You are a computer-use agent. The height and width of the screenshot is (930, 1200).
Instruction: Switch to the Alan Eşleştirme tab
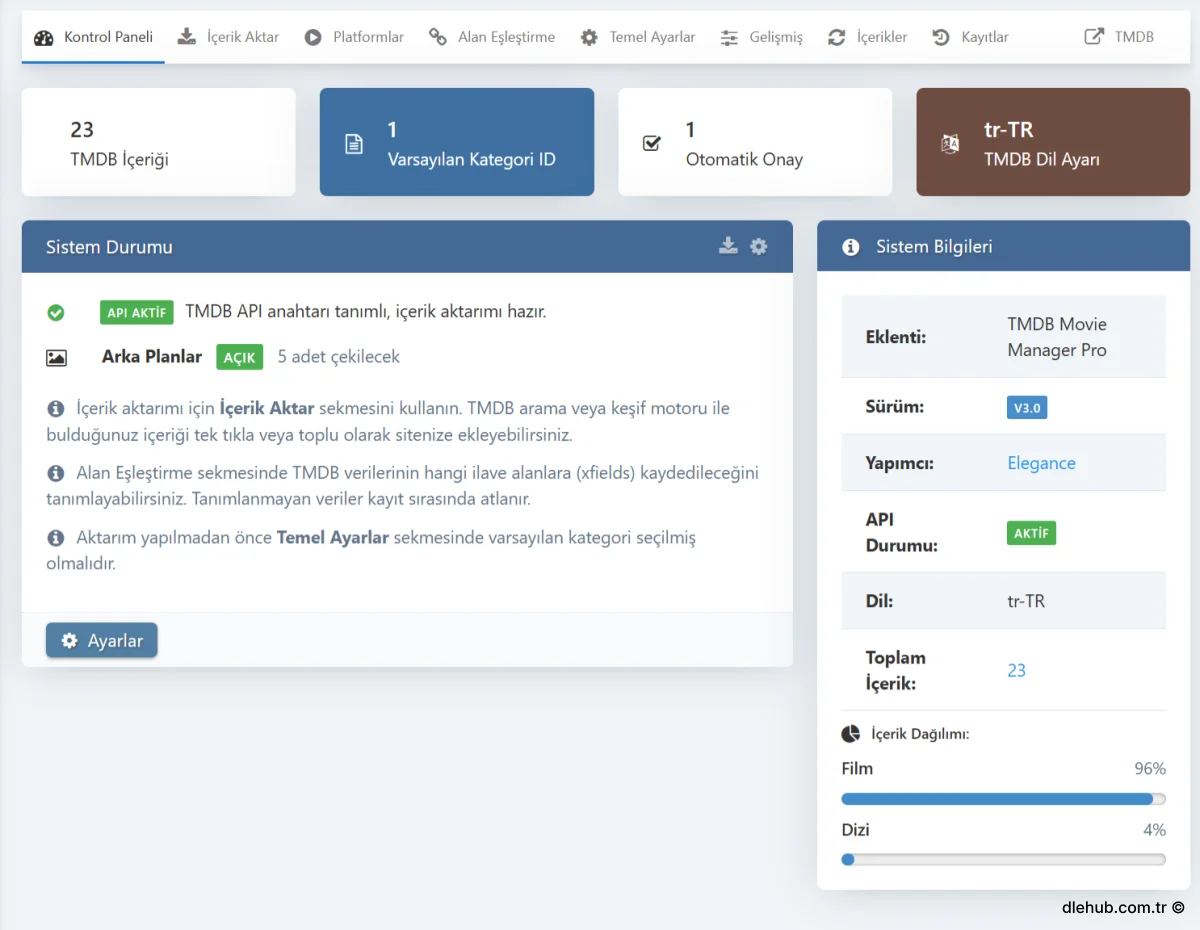coord(492,37)
